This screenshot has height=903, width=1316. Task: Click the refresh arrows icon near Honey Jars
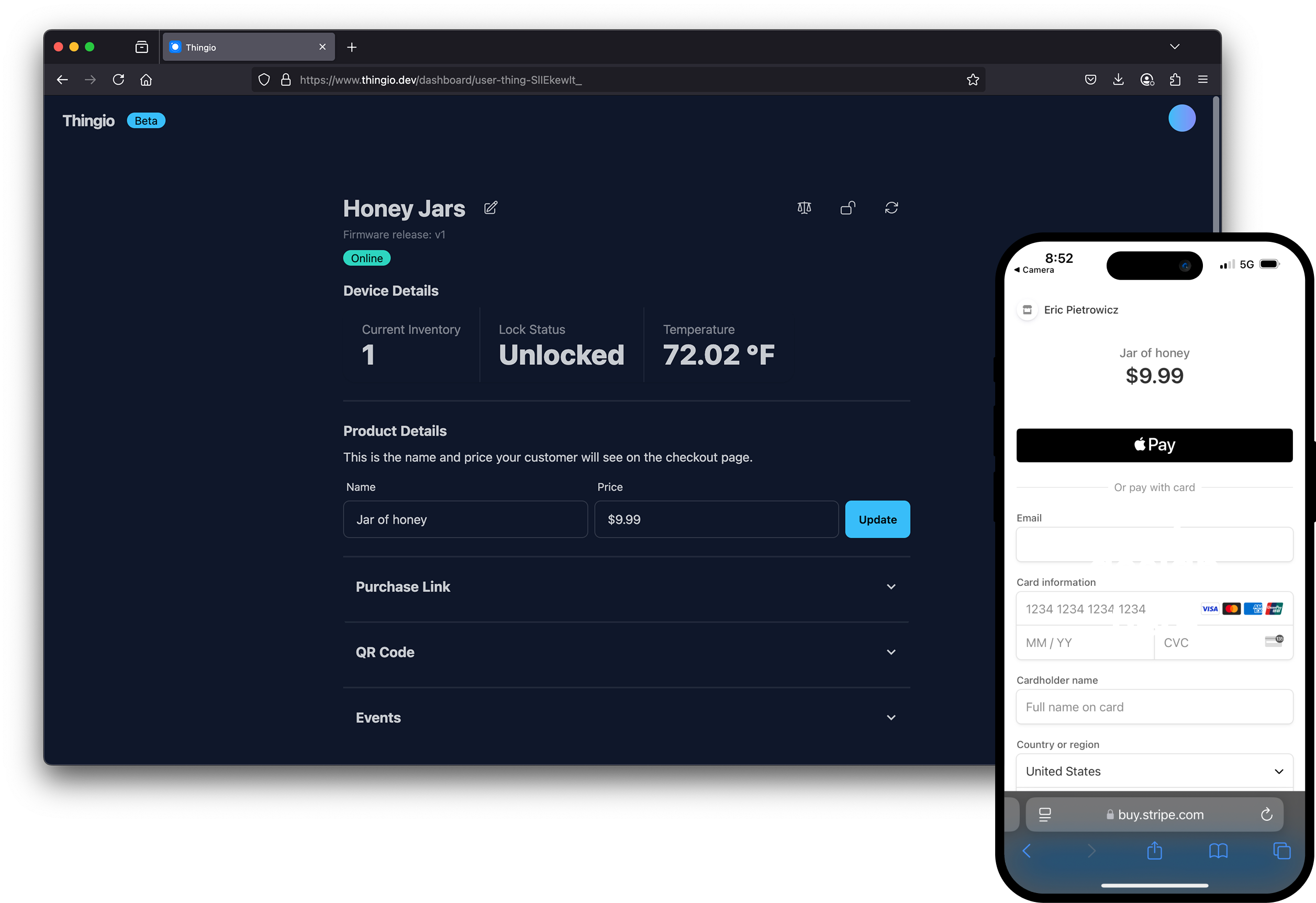[x=891, y=208]
